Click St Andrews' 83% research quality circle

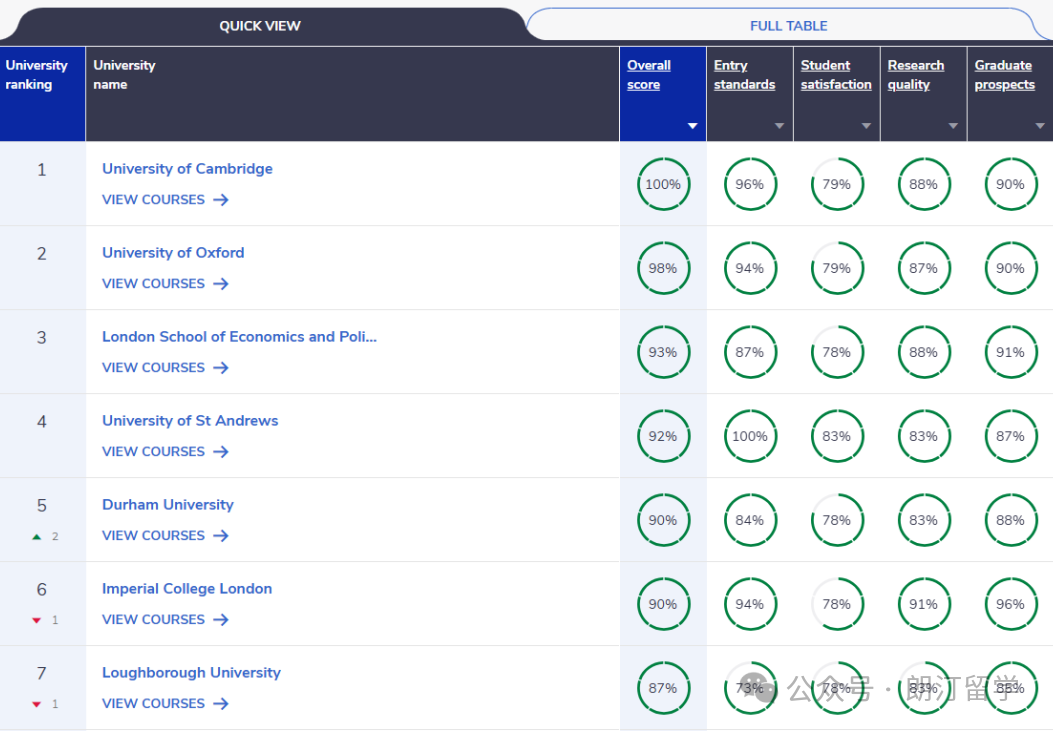point(924,436)
